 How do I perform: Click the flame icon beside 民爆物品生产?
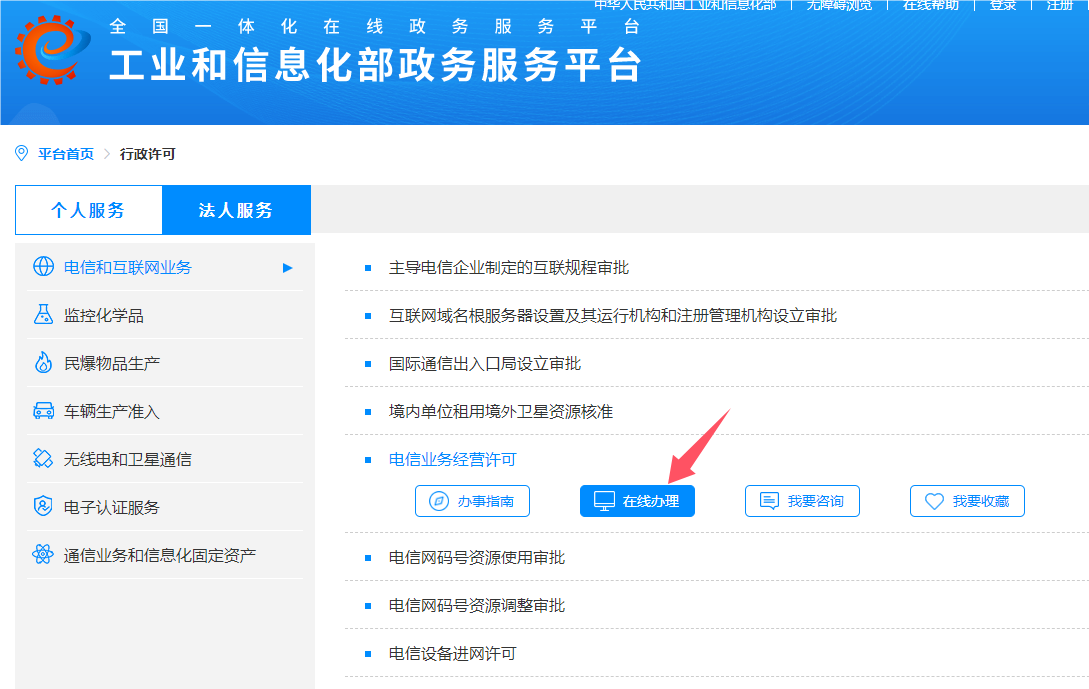pos(43,363)
